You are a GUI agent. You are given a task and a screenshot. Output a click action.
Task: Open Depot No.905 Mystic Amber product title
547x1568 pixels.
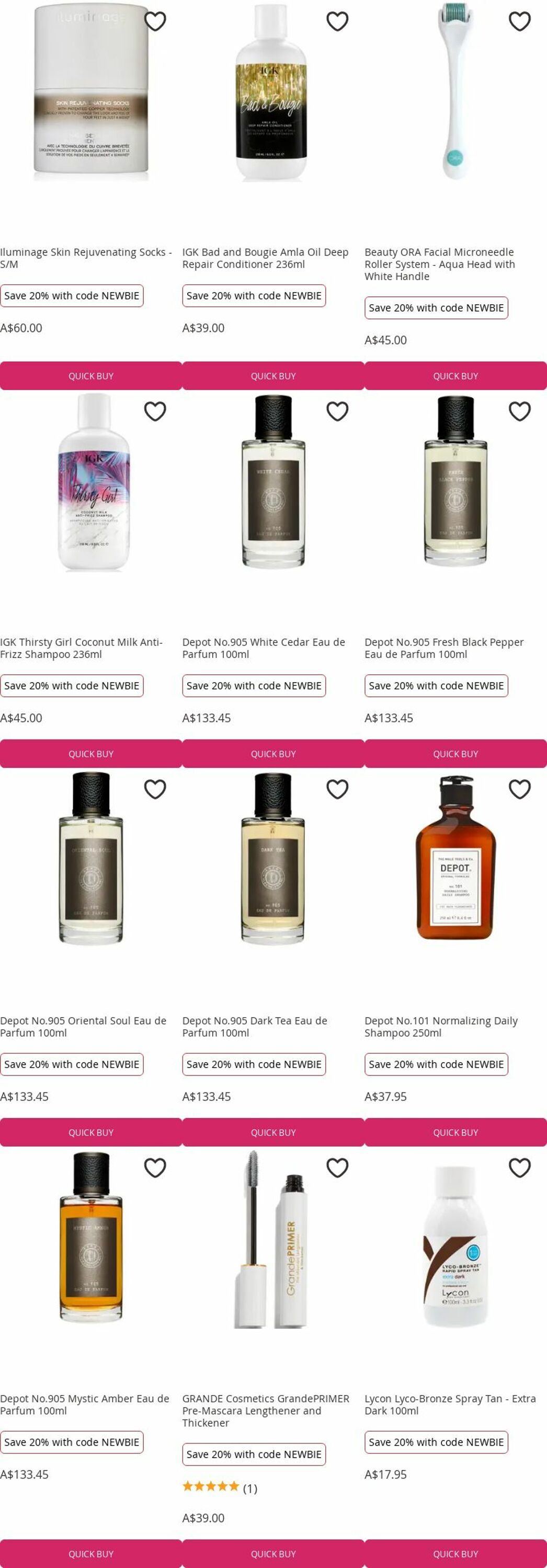[x=85, y=1405]
